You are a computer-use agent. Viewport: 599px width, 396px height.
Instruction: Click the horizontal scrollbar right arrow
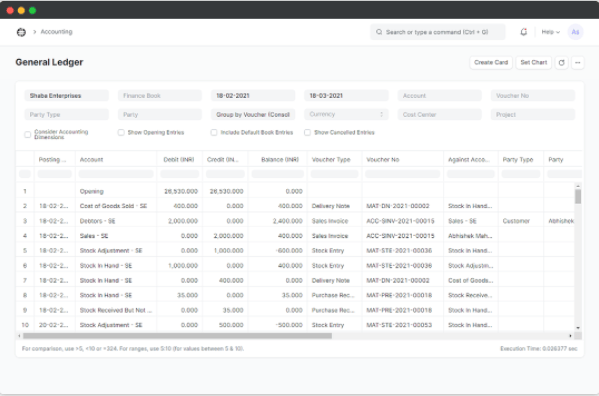[x=570, y=336]
